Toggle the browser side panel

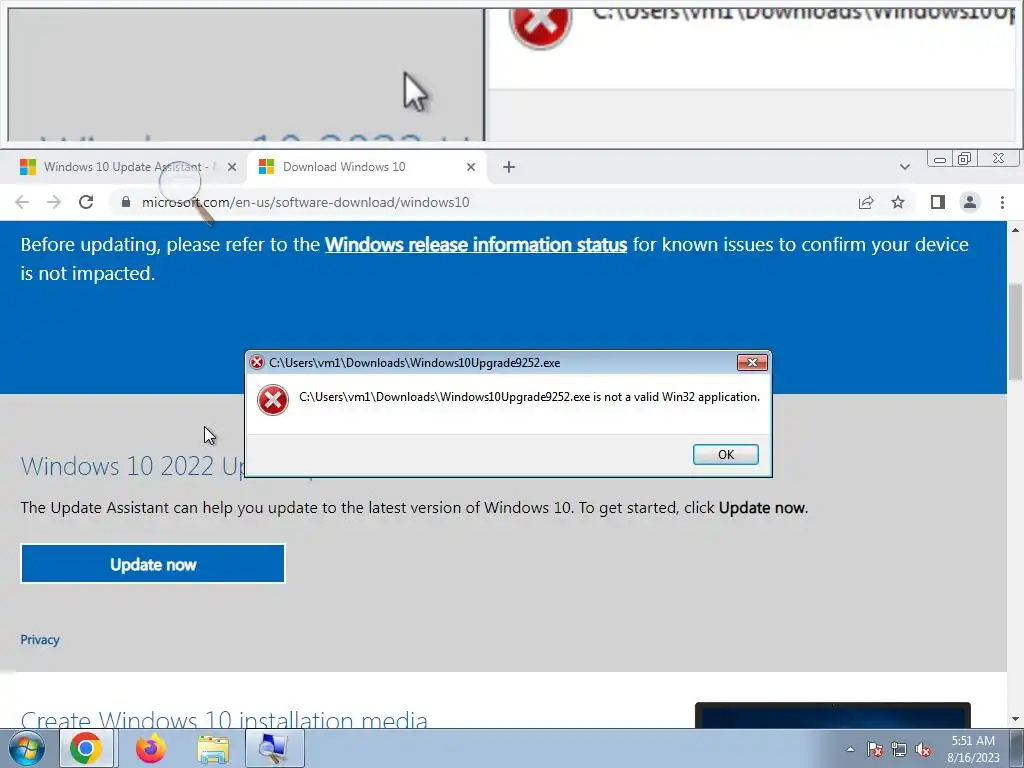tap(938, 202)
